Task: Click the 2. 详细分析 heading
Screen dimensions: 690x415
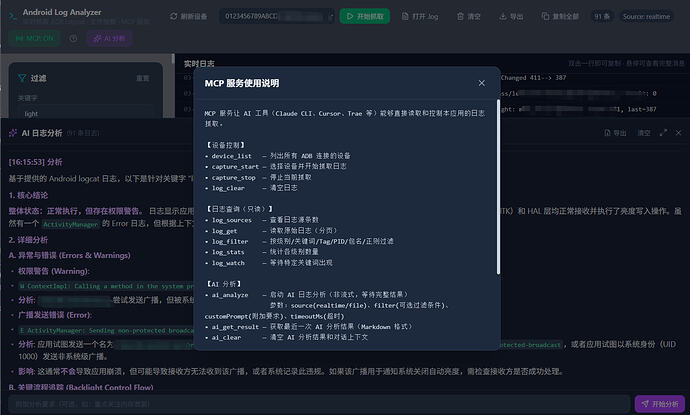Action: 28,240
